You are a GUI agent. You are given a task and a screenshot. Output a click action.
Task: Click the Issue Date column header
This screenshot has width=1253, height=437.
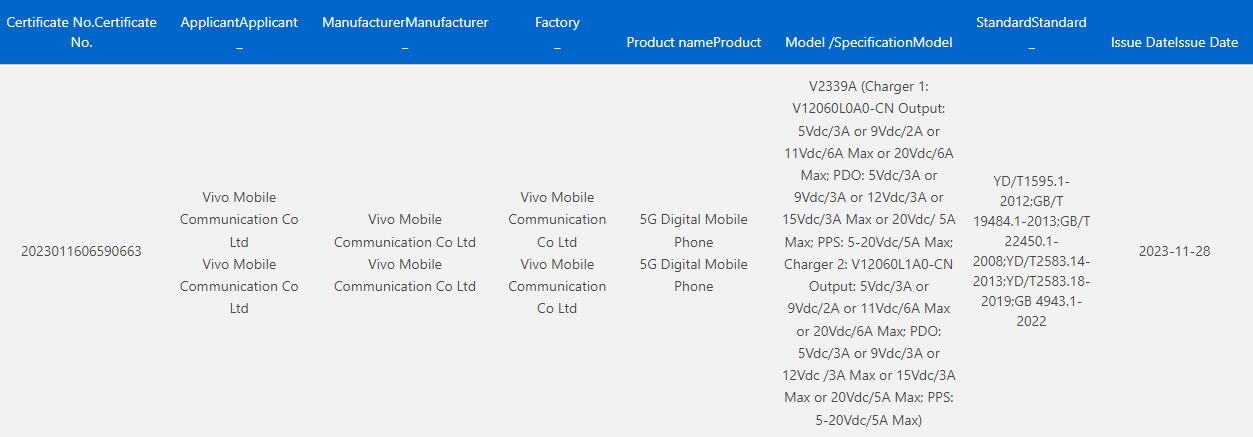(x=1174, y=42)
